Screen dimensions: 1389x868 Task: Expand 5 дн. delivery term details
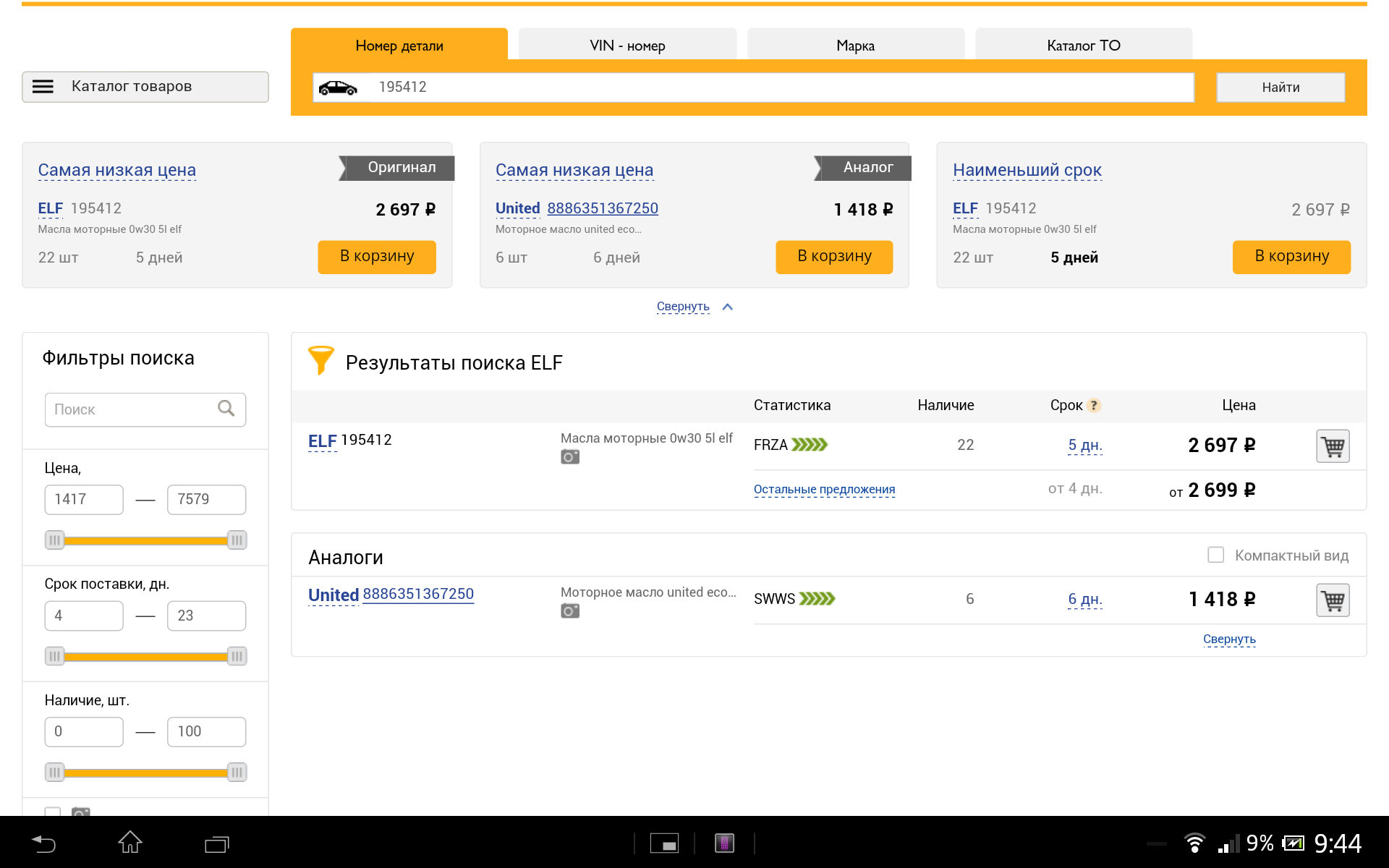coord(1085,446)
